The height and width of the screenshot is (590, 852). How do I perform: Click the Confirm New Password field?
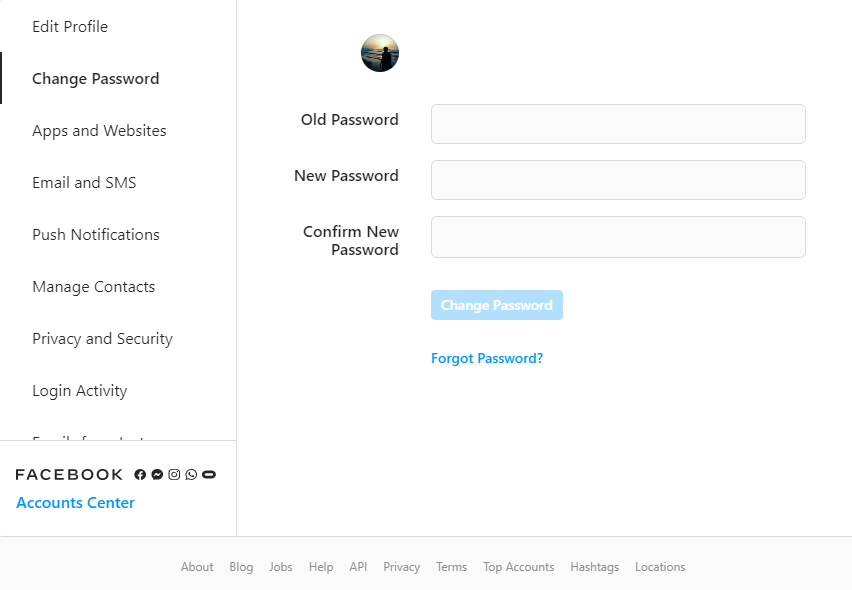tap(618, 237)
